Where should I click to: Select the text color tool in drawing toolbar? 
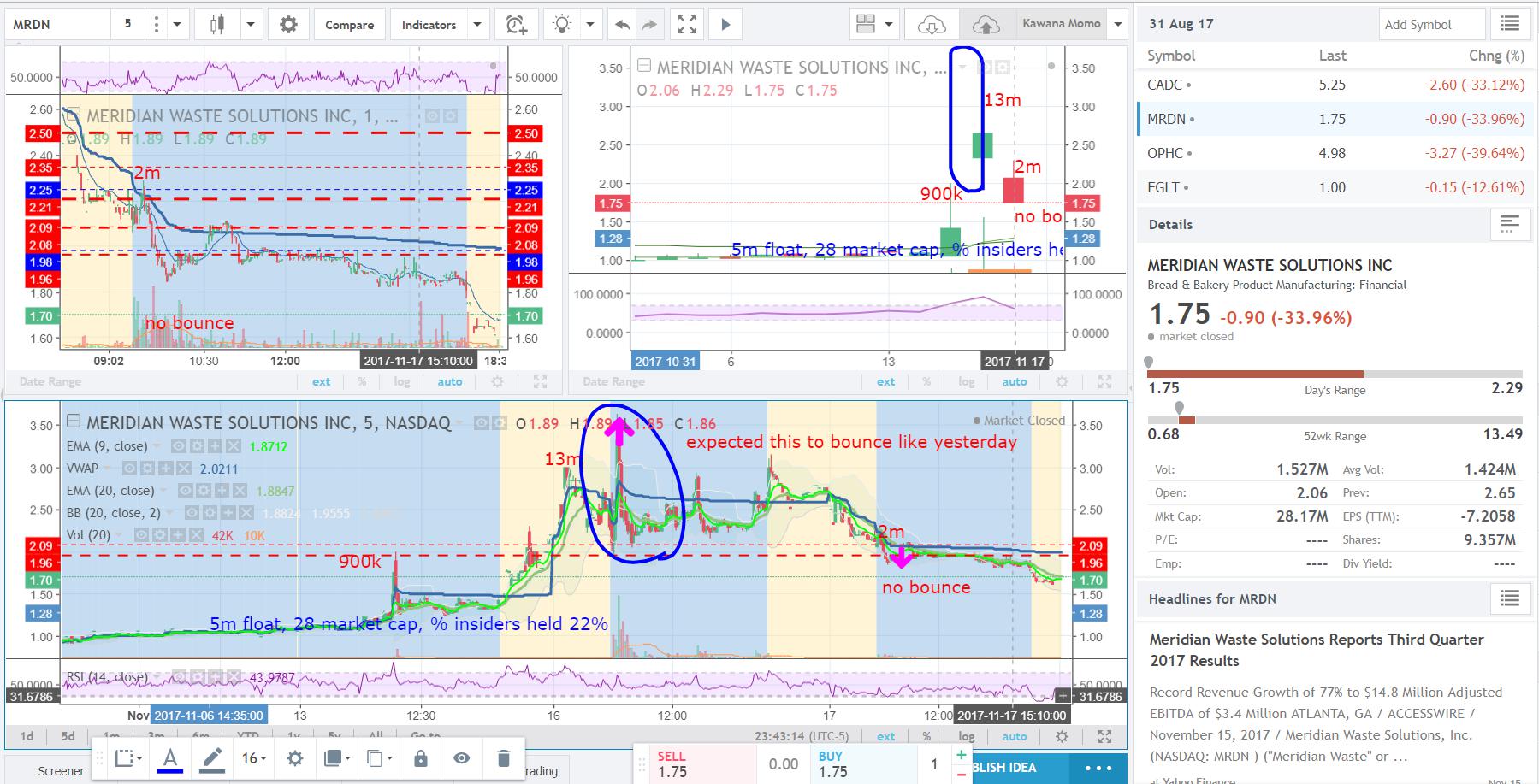[170, 758]
